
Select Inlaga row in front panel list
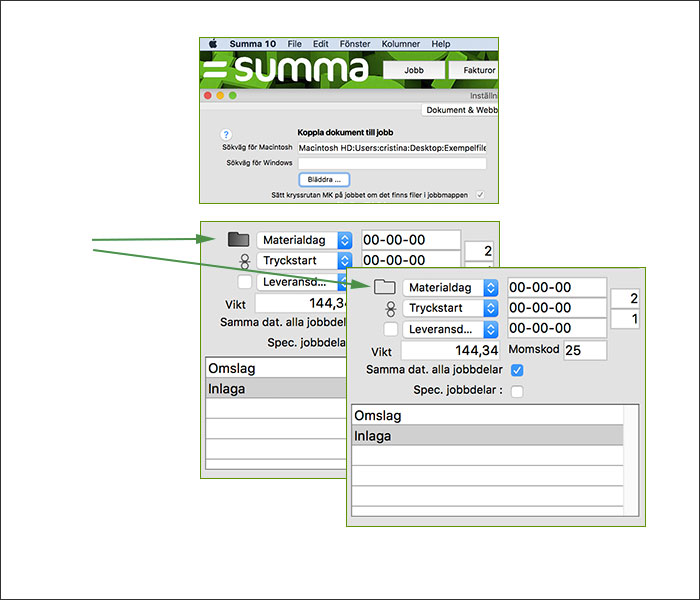pos(488,436)
